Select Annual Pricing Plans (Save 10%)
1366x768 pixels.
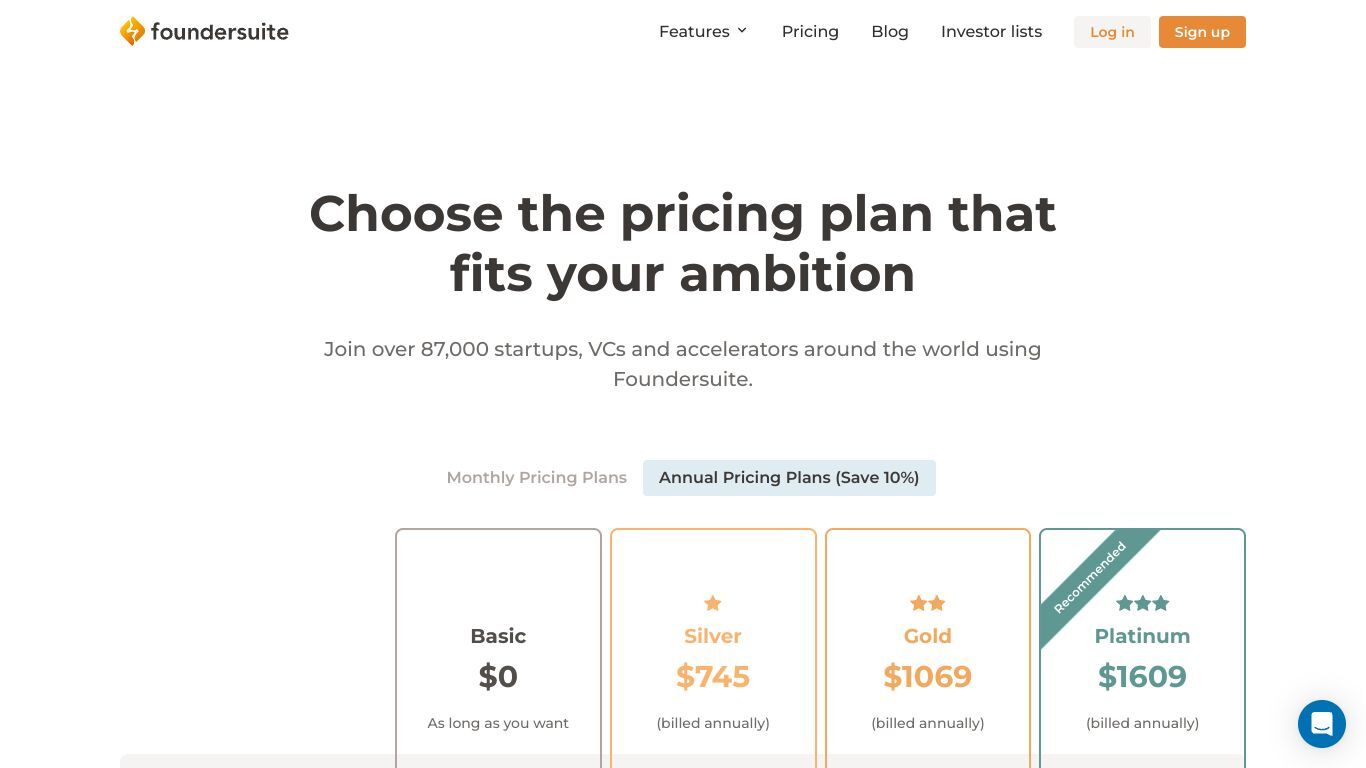(x=789, y=478)
